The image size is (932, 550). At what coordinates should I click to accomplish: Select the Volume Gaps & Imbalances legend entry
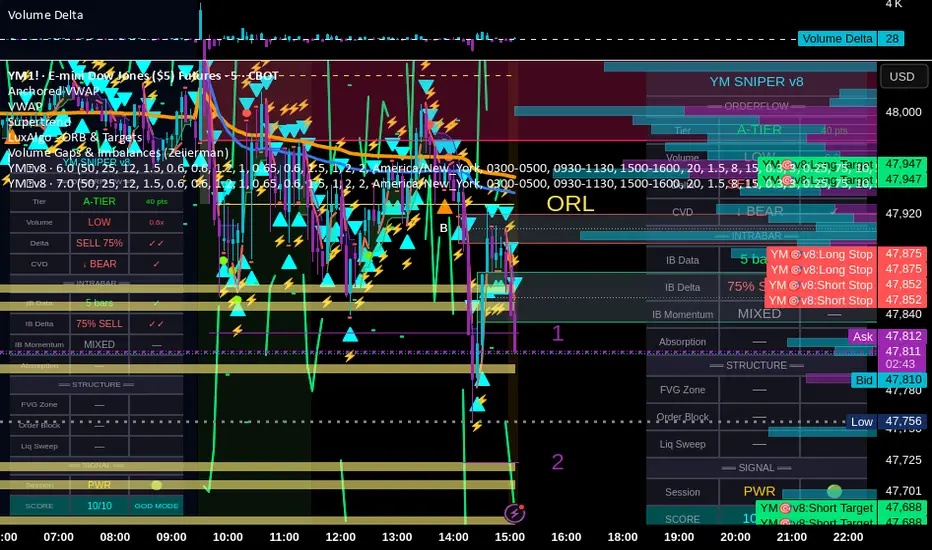pyautogui.click(x=118, y=153)
